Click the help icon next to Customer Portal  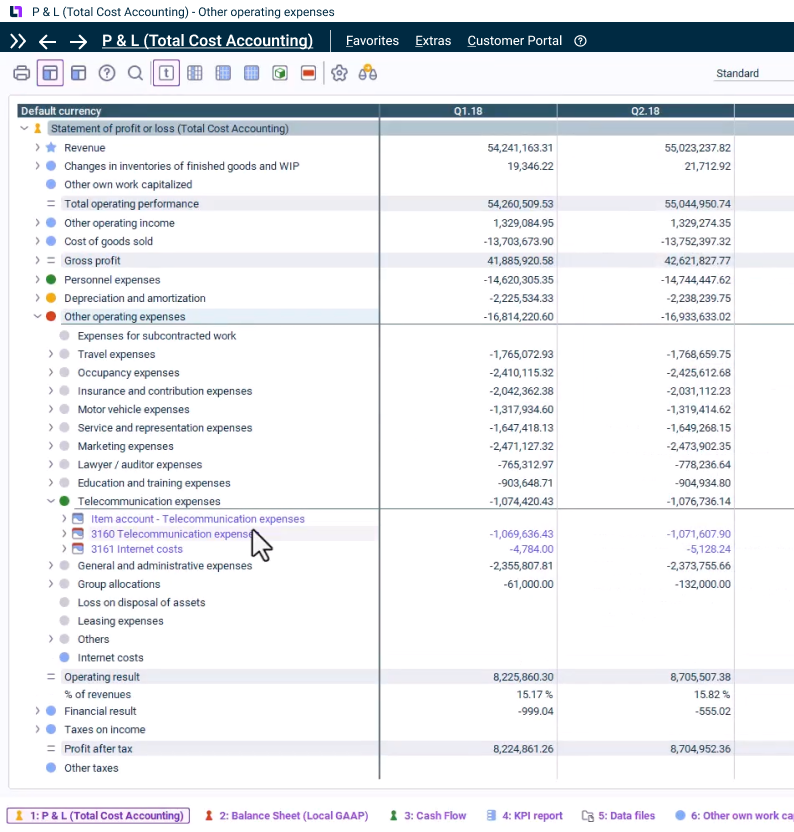coord(581,41)
